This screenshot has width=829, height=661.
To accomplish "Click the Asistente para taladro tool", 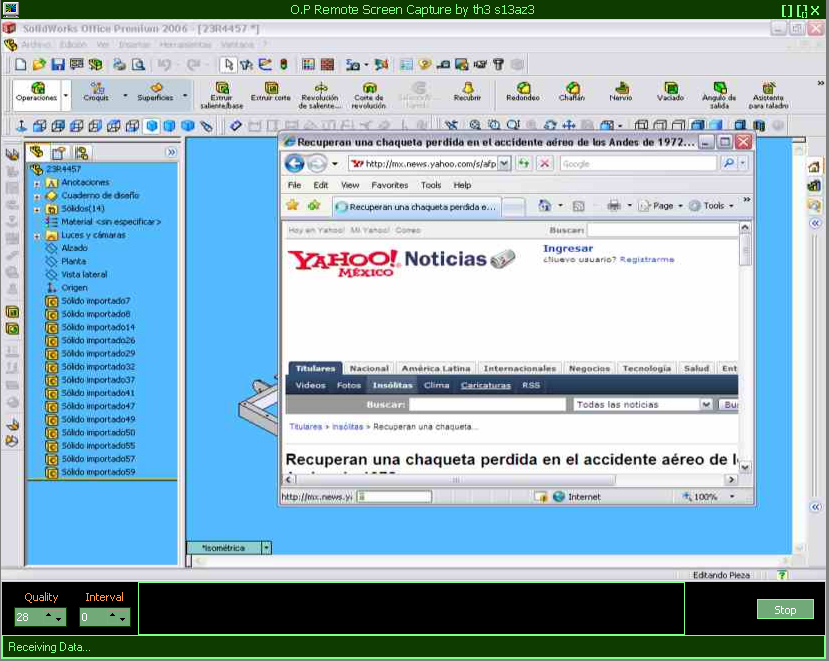I will 768,95.
